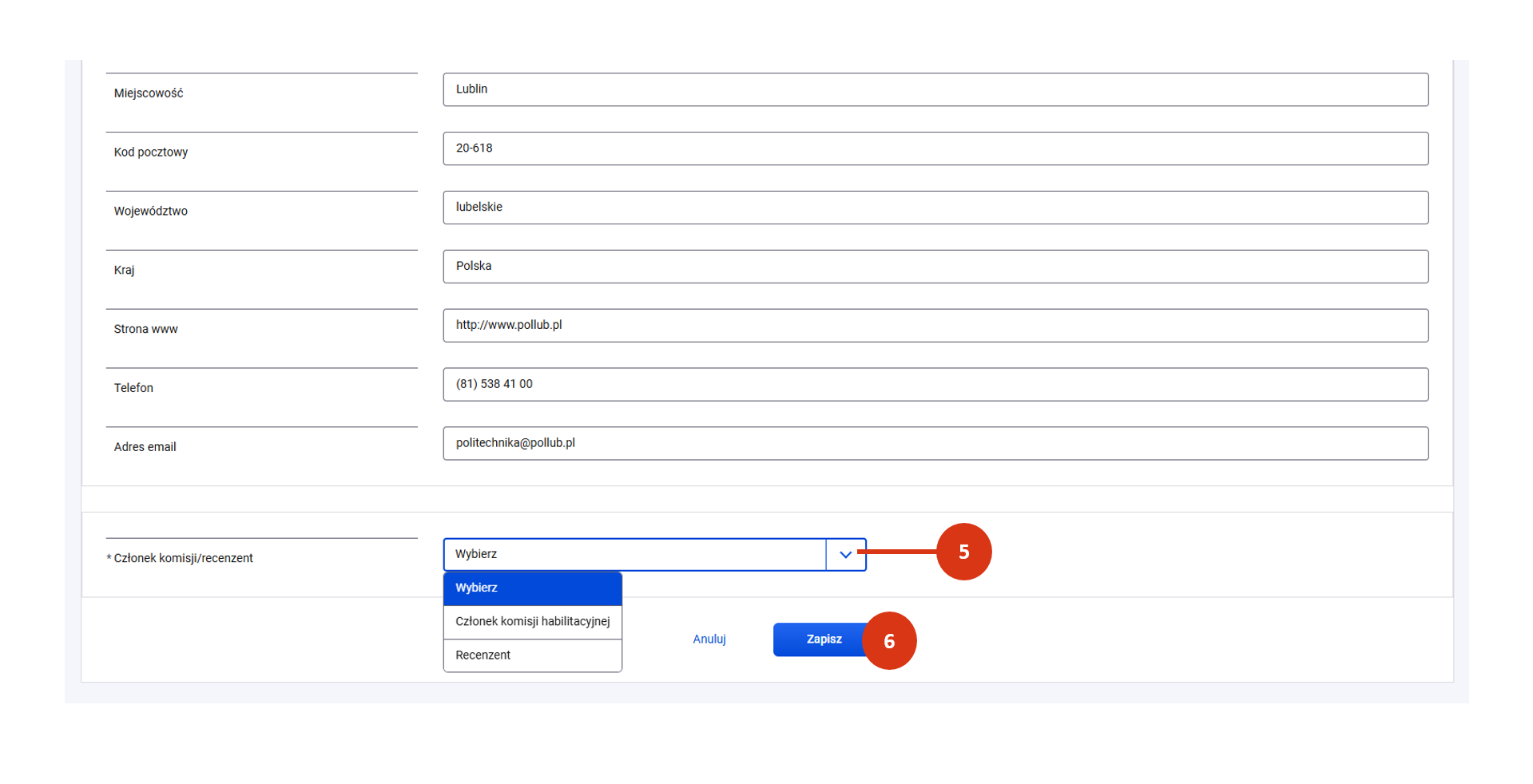This screenshot has height=784, width=1533.
Task: Choose 'Członek komisji habilitacyjnej' option
Action: [x=532, y=622]
